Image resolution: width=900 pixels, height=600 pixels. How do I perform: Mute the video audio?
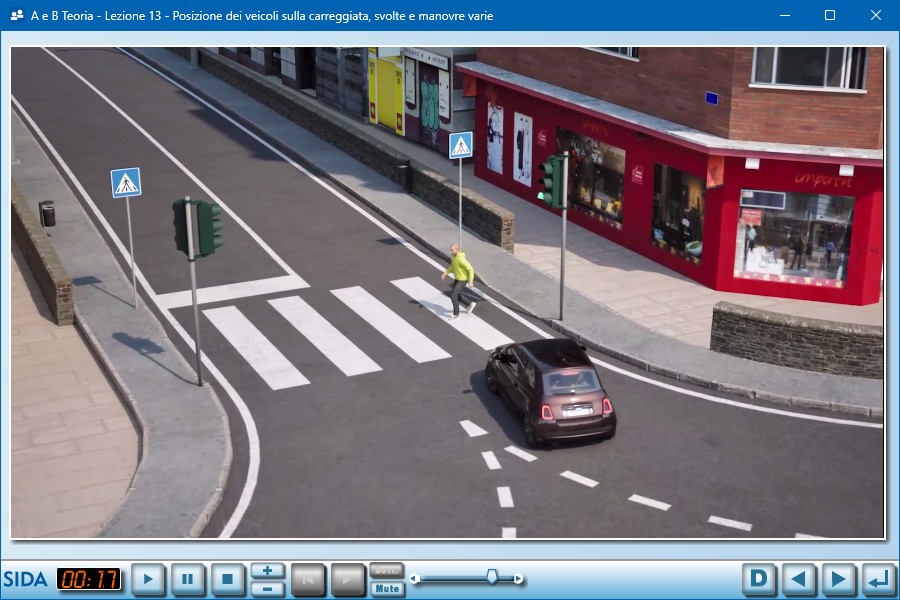click(387, 588)
